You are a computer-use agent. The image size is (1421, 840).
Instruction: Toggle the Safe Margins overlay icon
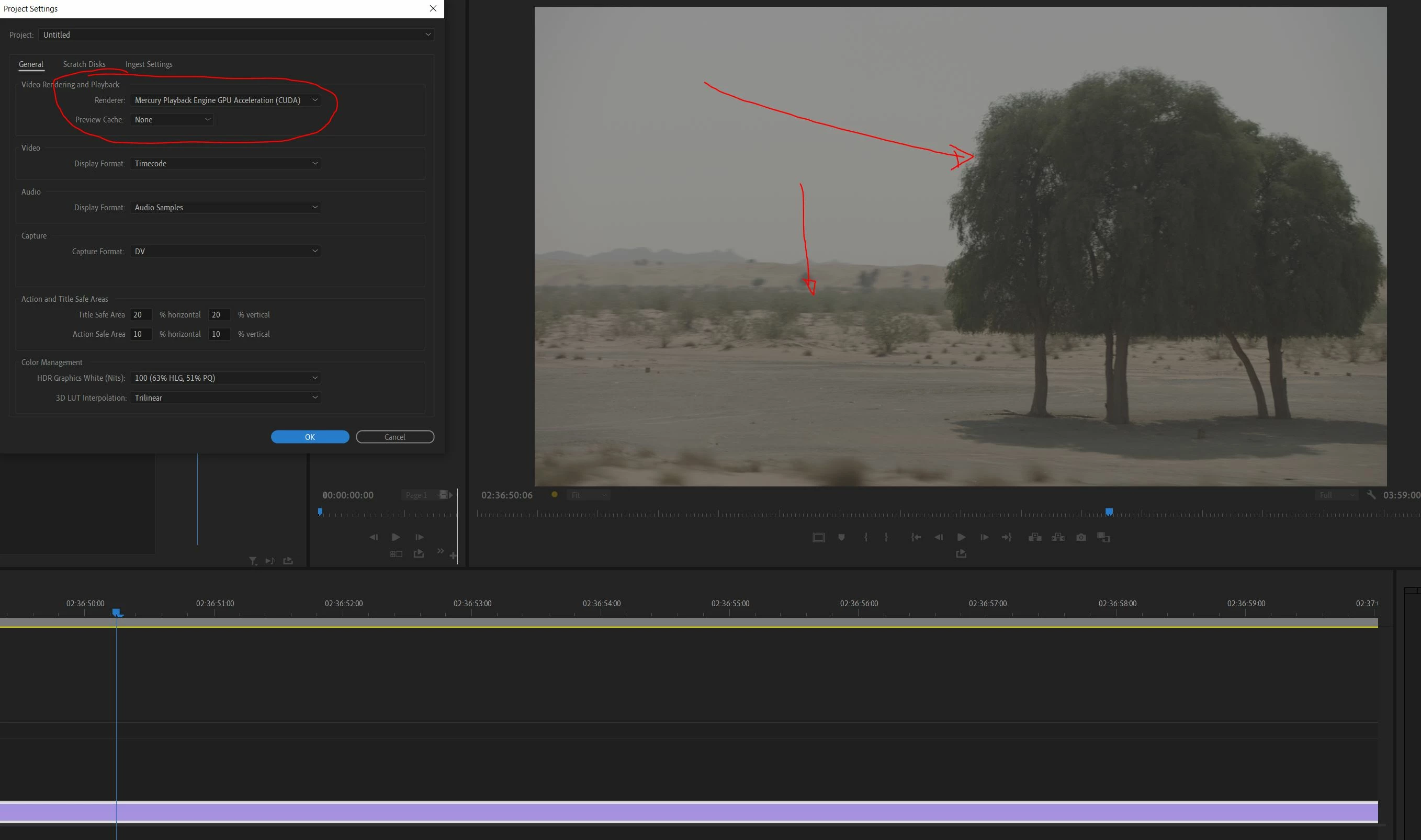coord(818,537)
